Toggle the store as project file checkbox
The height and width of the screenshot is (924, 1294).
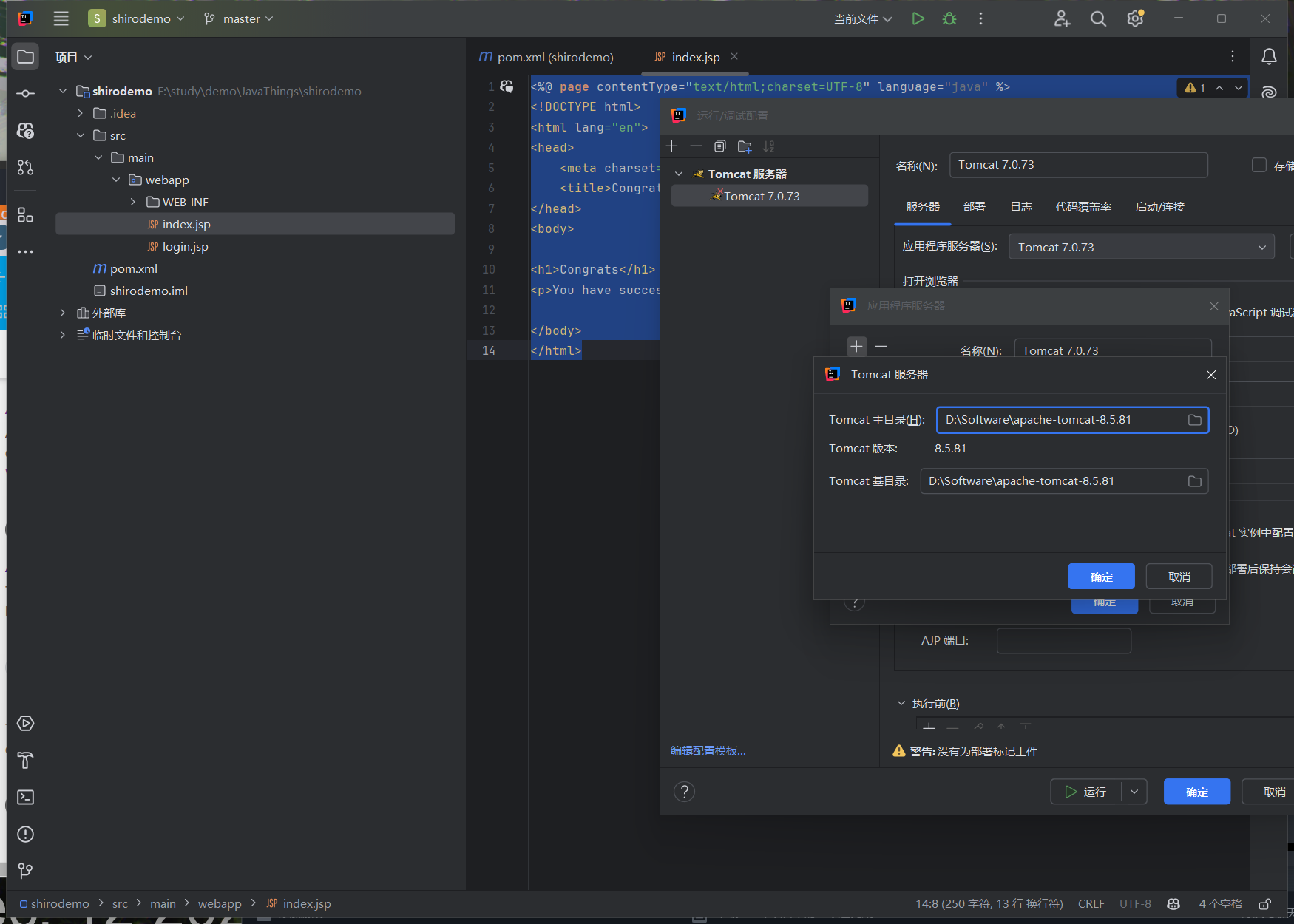pyautogui.click(x=1259, y=165)
